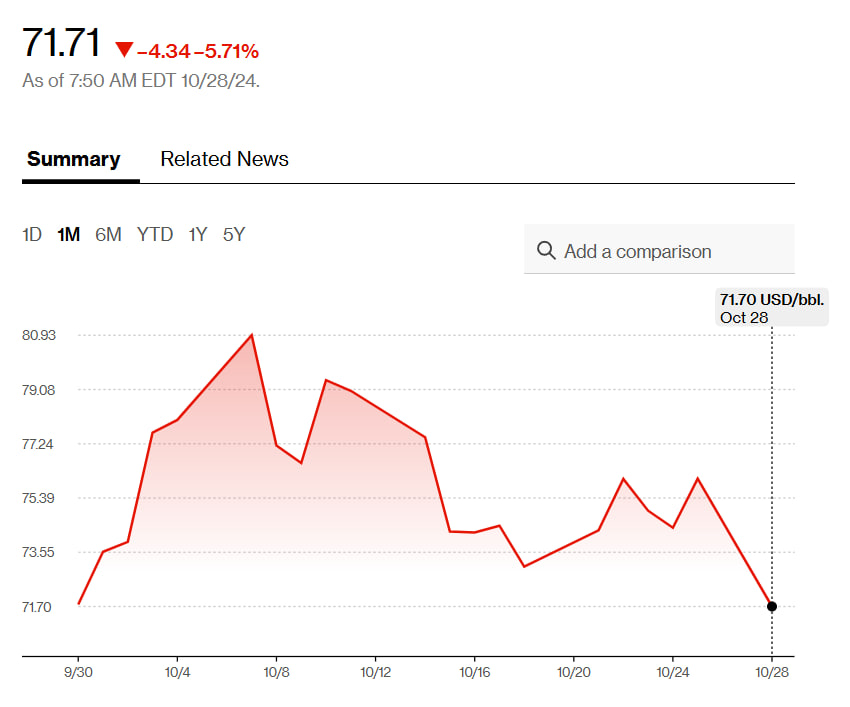This screenshot has width=850, height=707.
Task: Click the 10/4 date axis label
Action: point(178,672)
